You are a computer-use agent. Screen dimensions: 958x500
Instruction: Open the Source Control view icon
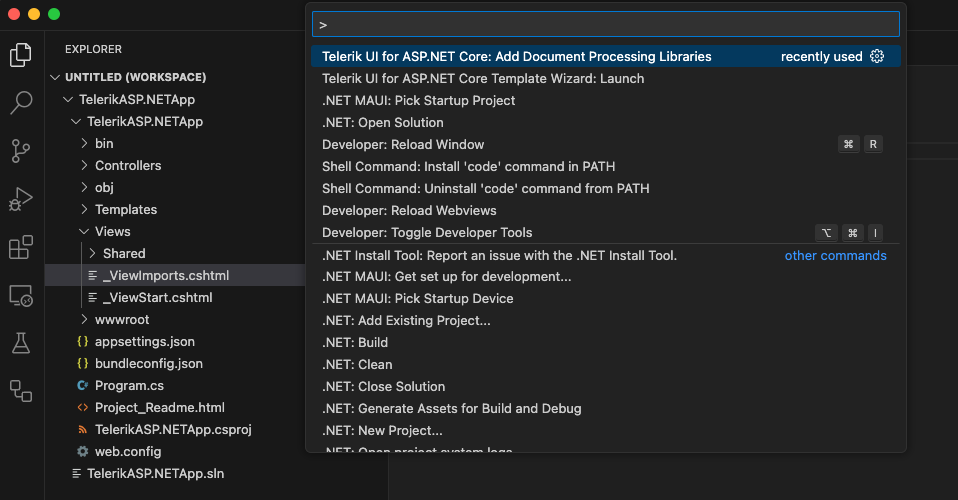pos(21,151)
